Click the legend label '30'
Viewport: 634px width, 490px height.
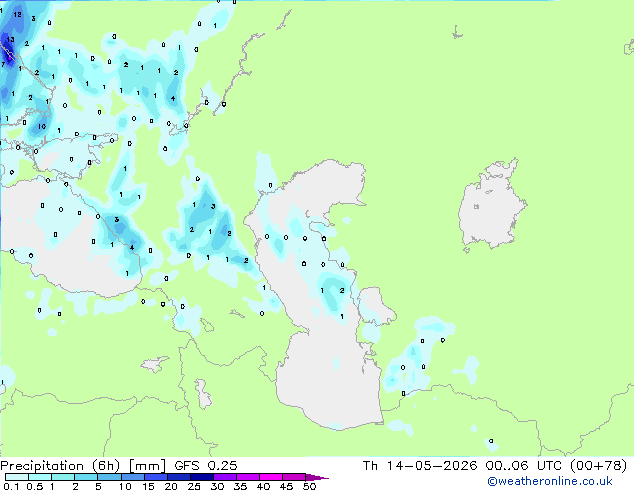click(217, 486)
